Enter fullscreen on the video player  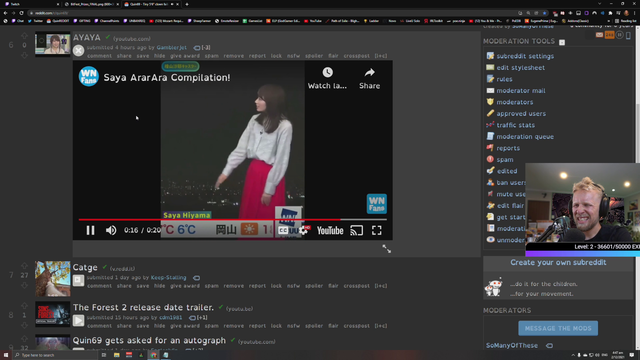[376, 230]
